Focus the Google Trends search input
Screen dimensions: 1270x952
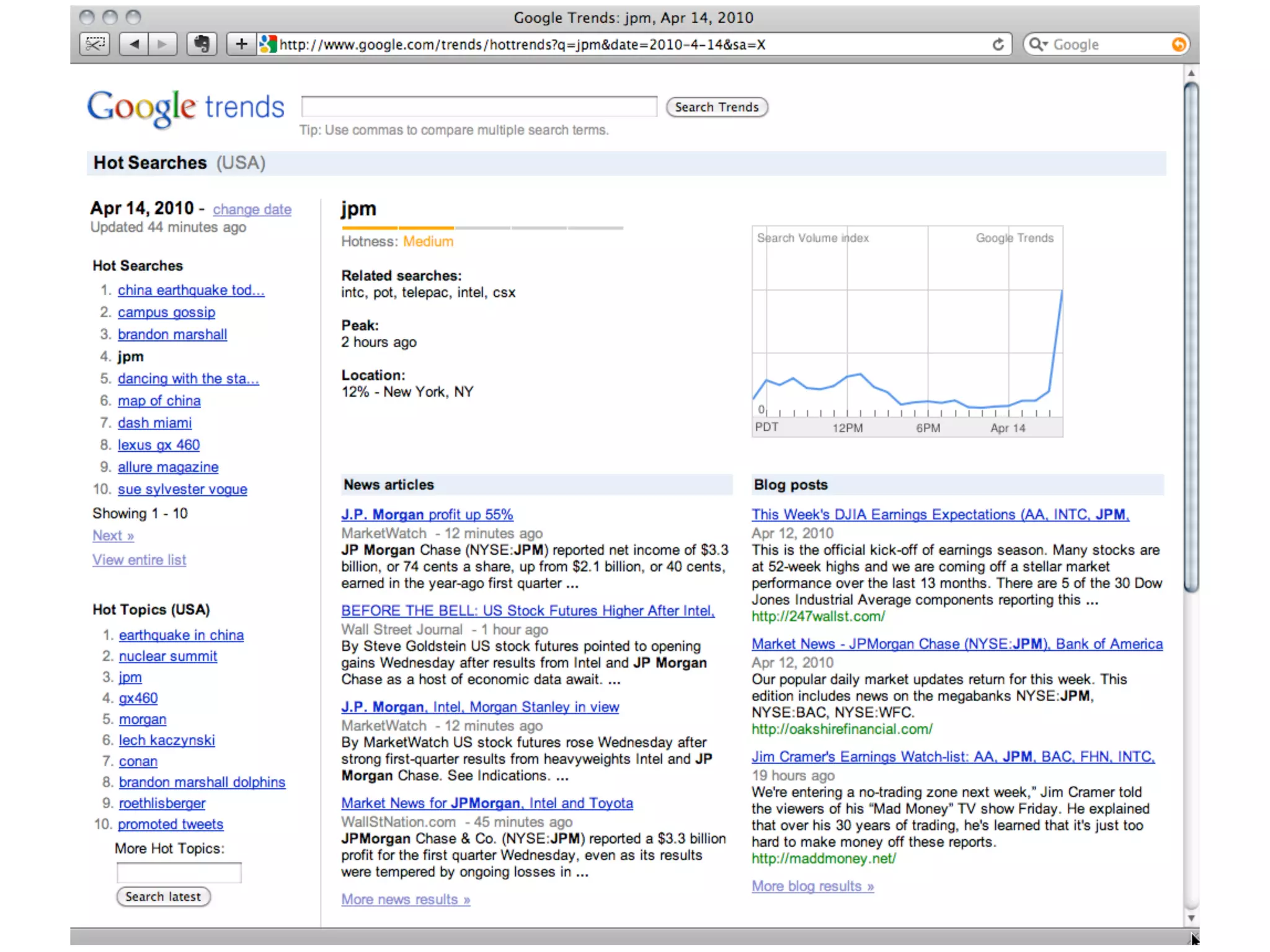coord(479,107)
